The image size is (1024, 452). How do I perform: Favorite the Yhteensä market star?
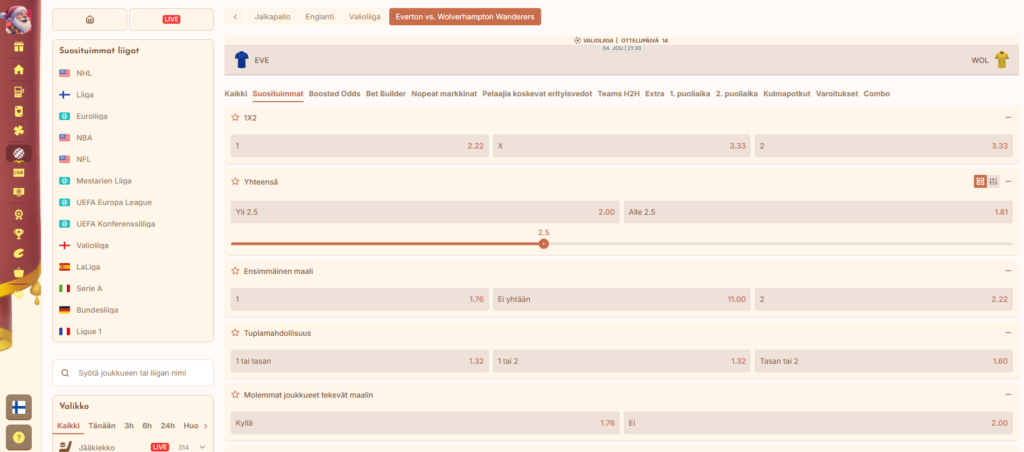235,182
